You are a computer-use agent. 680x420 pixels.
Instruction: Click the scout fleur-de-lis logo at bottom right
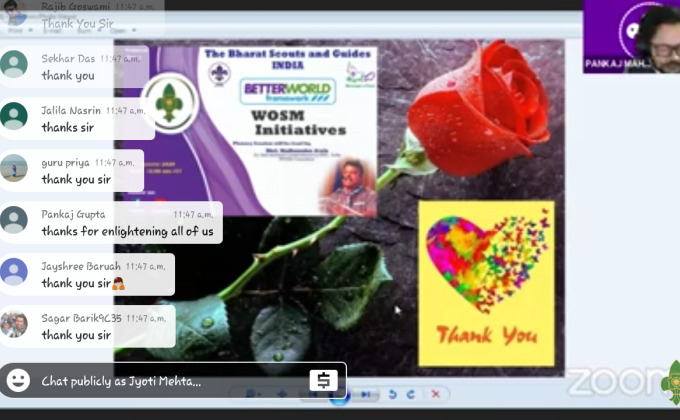tap(671, 382)
